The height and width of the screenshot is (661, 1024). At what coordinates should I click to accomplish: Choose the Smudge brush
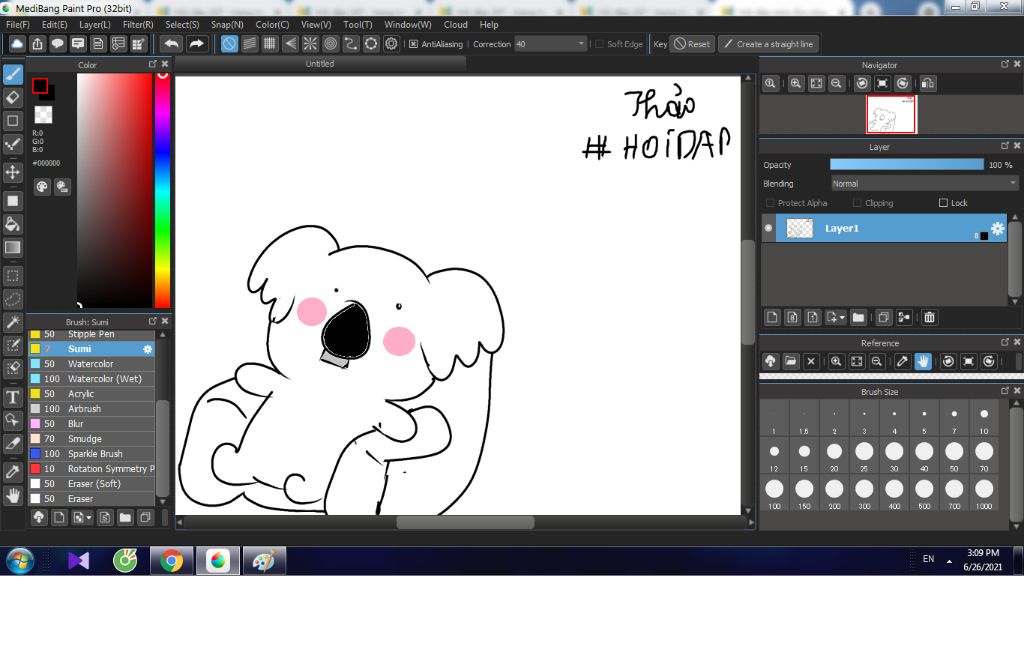91,439
